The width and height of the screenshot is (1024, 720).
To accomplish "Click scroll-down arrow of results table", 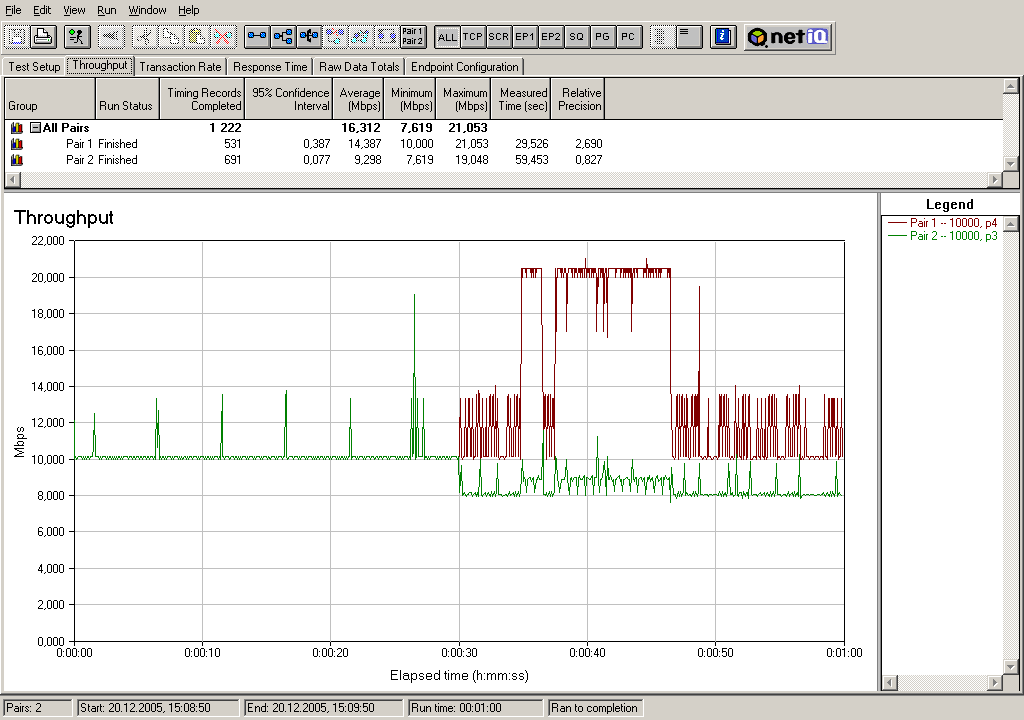I will tap(1010, 164).
